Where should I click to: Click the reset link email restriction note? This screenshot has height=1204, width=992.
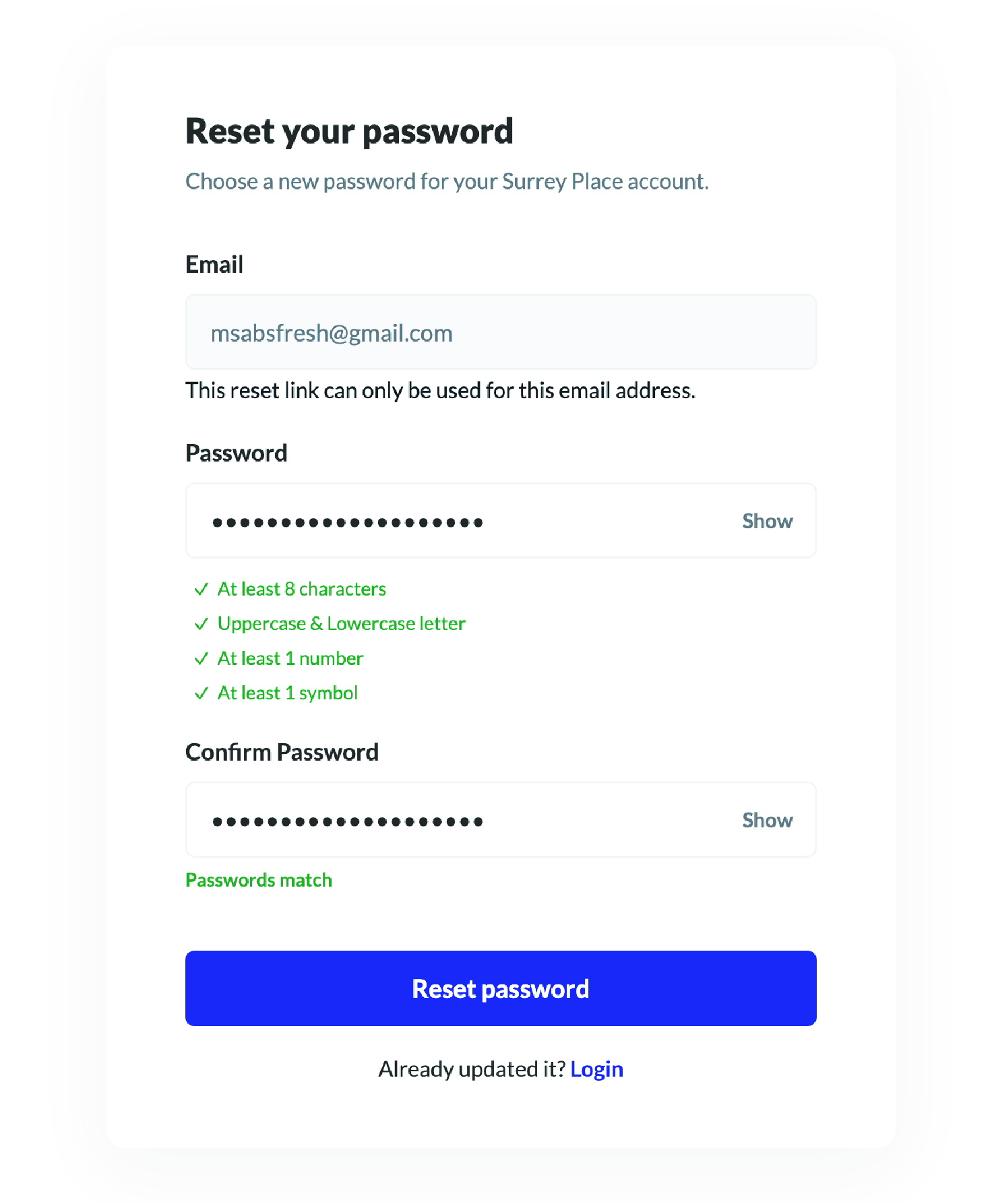pyautogui.click(x=440, y=391)
